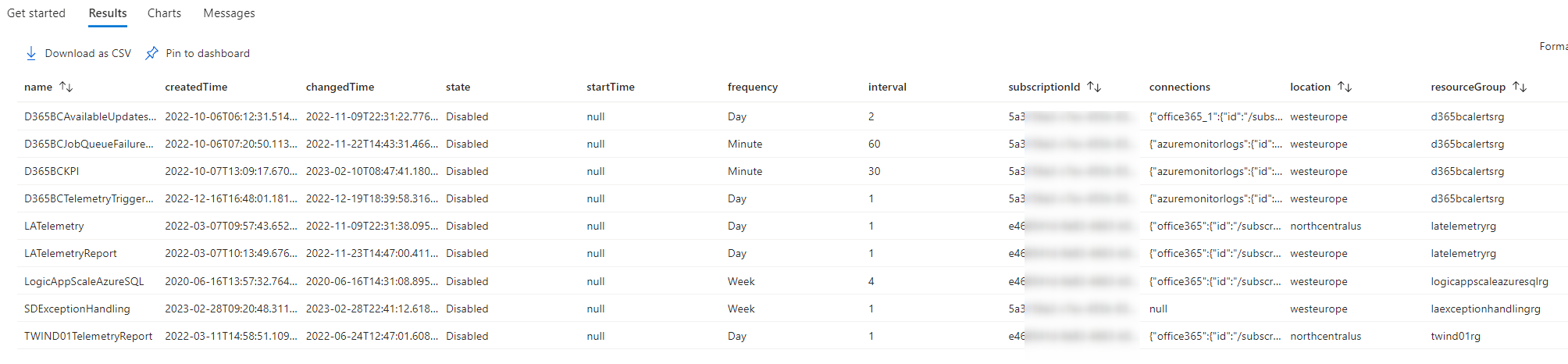Click the pin icon for dashboard
The height and width of the screenshot is (364, 1568).
(152, 53)
